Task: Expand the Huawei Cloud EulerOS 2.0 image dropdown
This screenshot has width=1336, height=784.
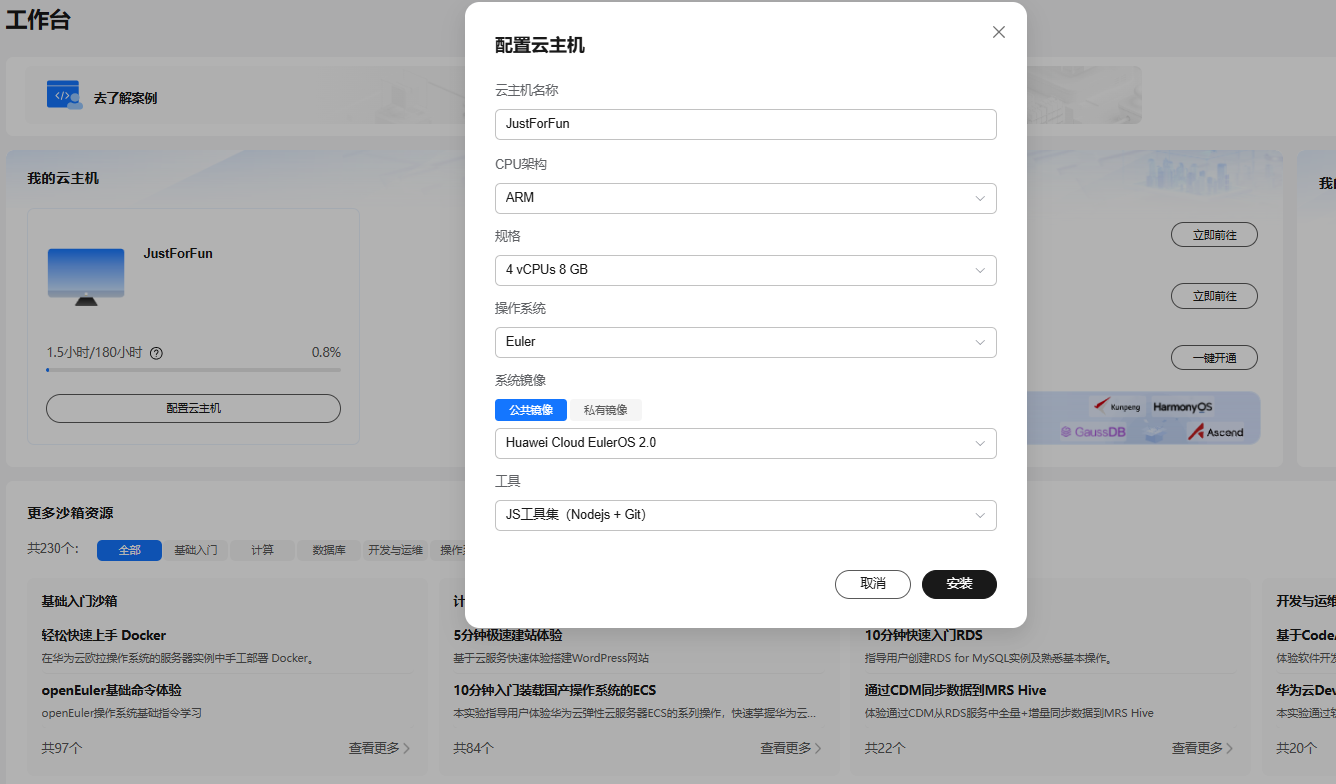Action: point(746,443)
